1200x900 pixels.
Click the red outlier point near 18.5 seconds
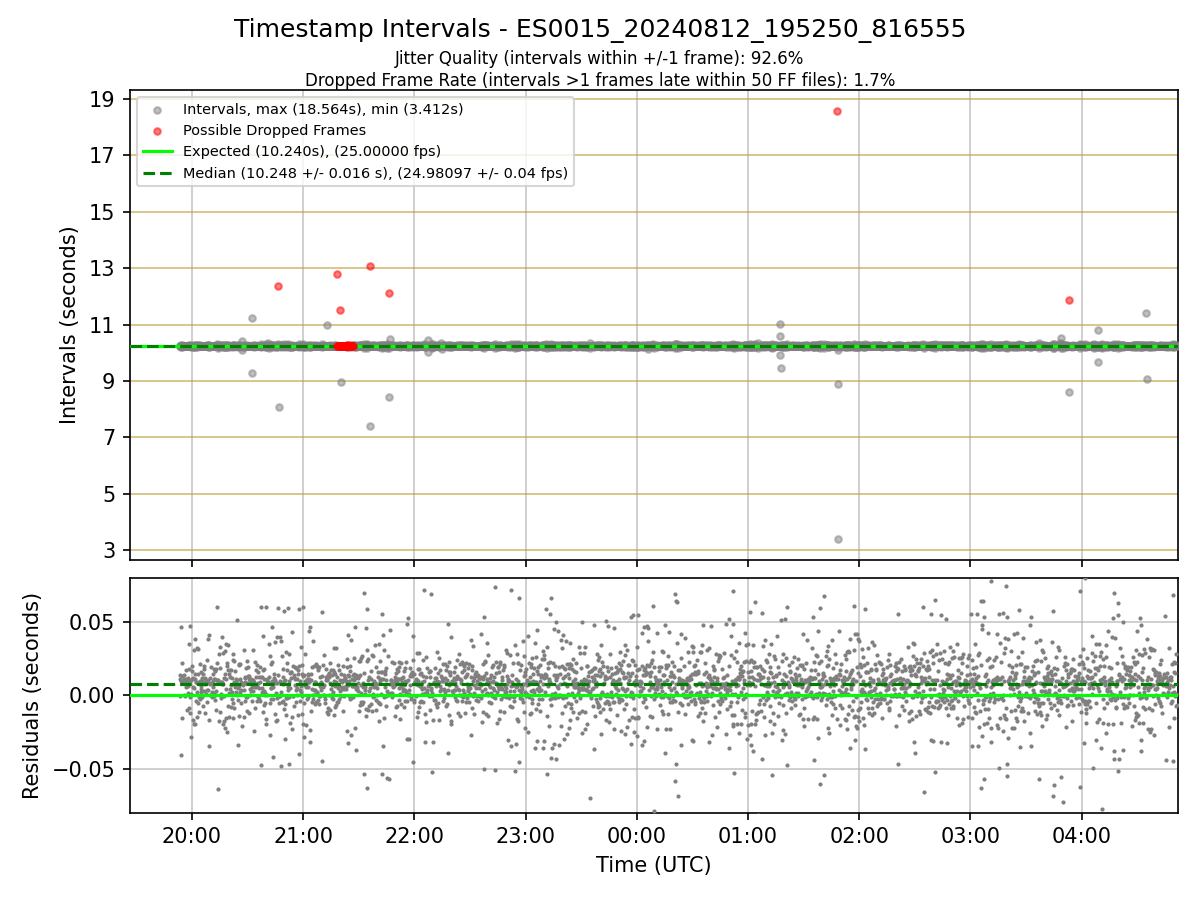(837, 111)
